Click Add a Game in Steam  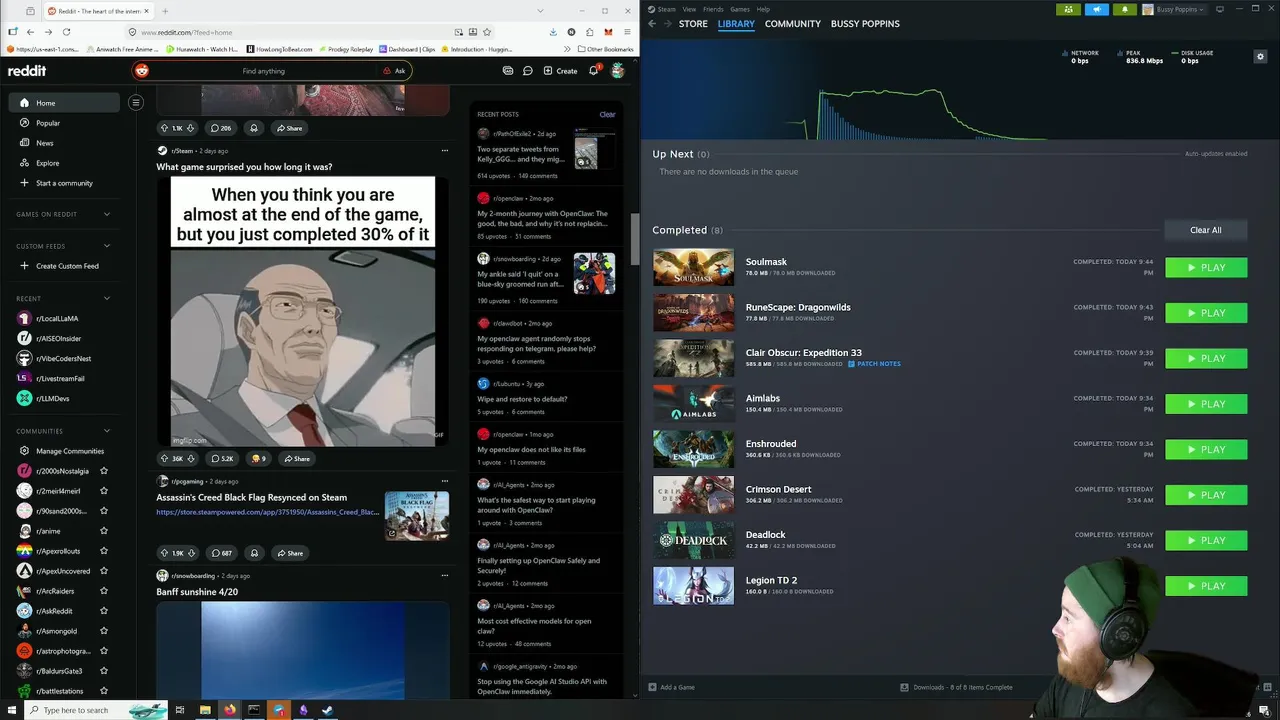coord(671,687)
